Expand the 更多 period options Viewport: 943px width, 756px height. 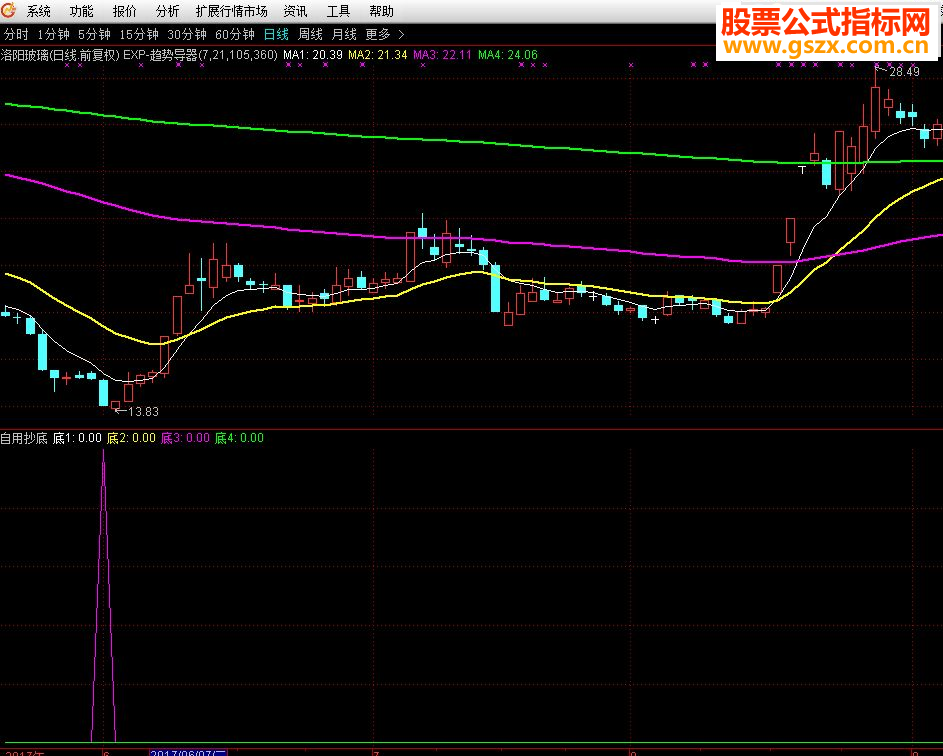pos(378,35)
